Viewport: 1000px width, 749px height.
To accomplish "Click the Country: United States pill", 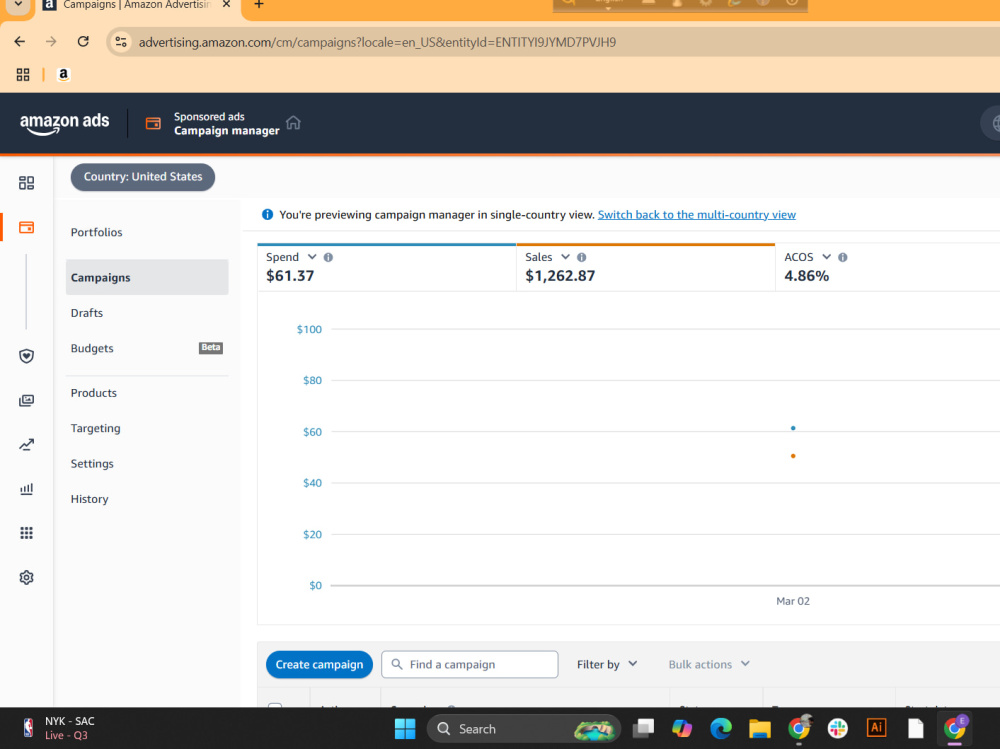I will pos(143,177).
